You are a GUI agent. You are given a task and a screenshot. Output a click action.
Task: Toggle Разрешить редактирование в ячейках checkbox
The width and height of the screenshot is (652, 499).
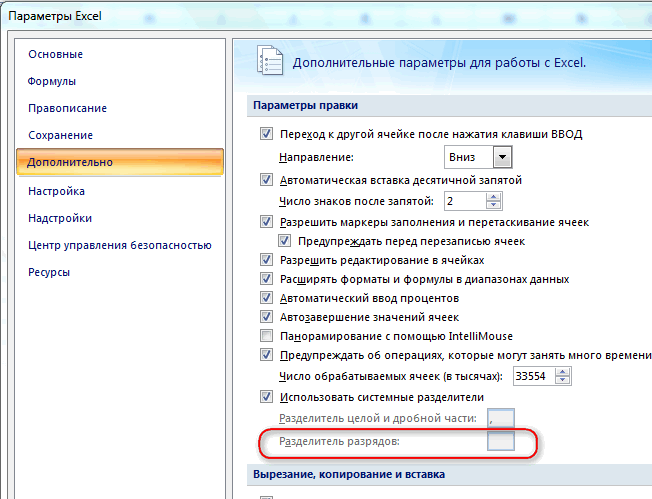click(266, 260)
